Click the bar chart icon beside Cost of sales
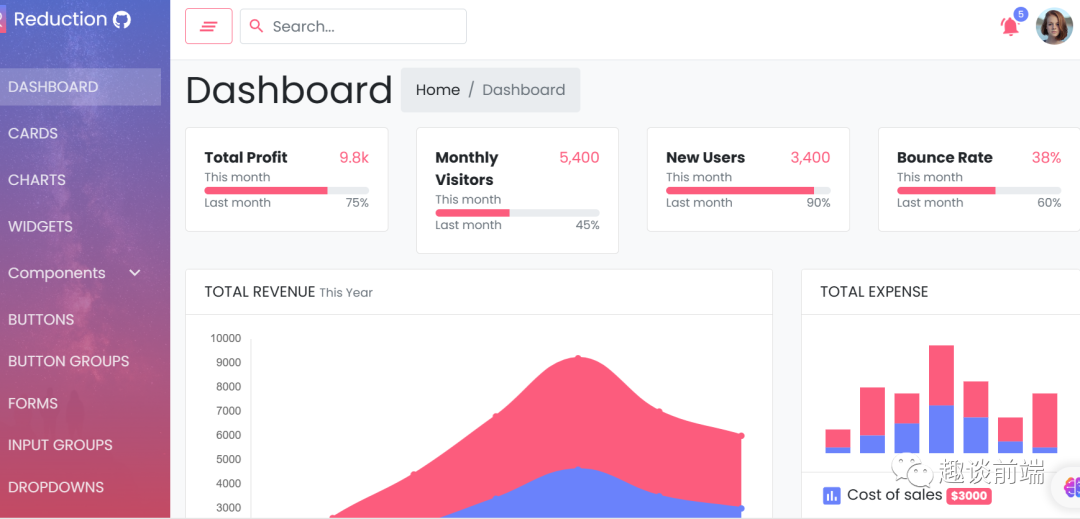Screen dimensions: 1080x519 pos(832,495)
